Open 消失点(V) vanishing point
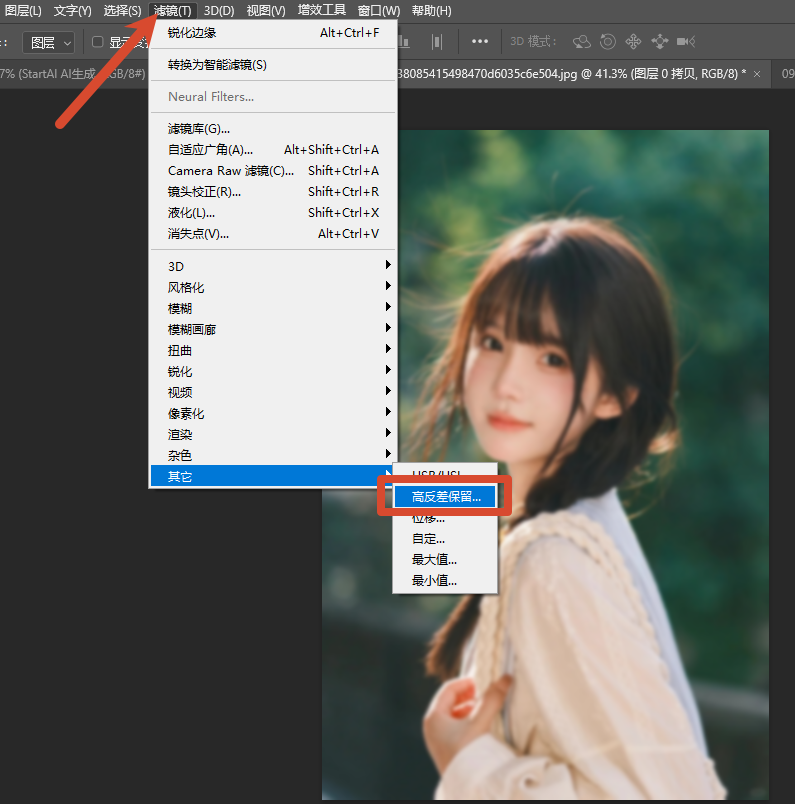This screenshot has height=804, width=795. tap(273, 234)
